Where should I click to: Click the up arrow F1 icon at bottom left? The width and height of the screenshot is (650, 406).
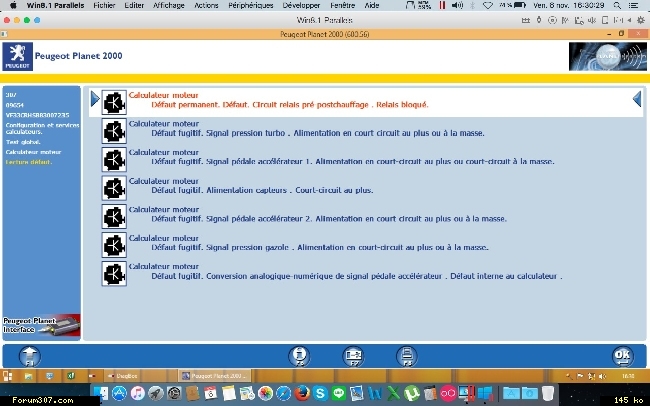click(x=30, y=357)
